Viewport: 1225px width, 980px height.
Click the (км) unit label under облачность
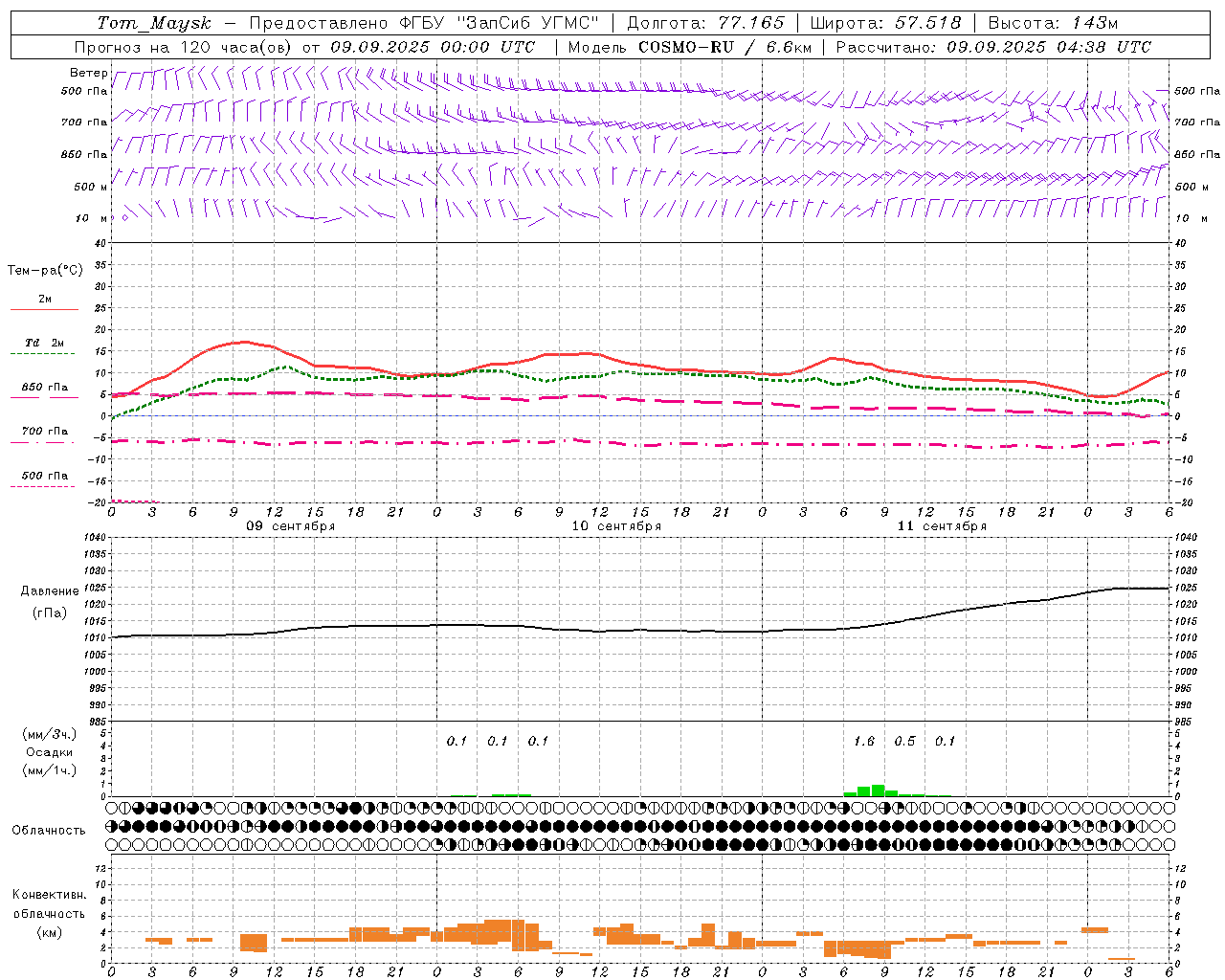click(50, 932)
